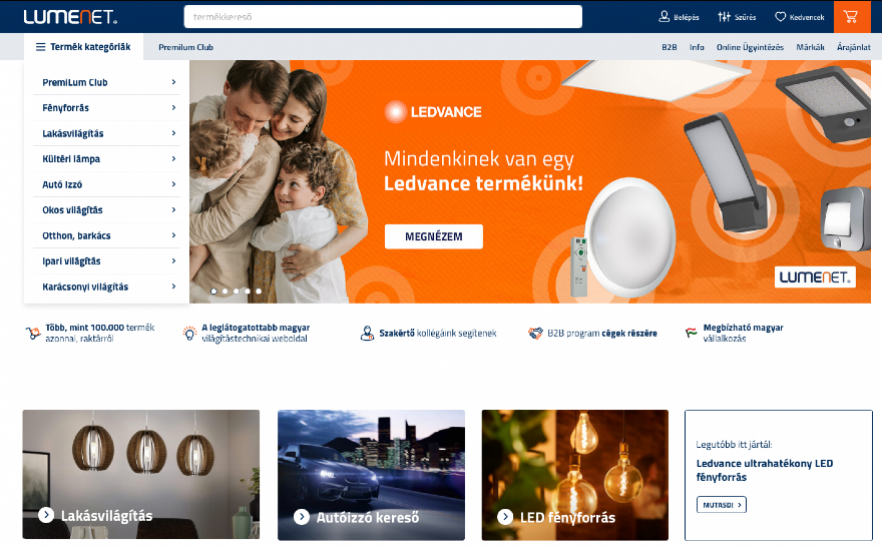Screen dimensions: 882x548
Task: Open the shopping cart icon
Action: 850,17
